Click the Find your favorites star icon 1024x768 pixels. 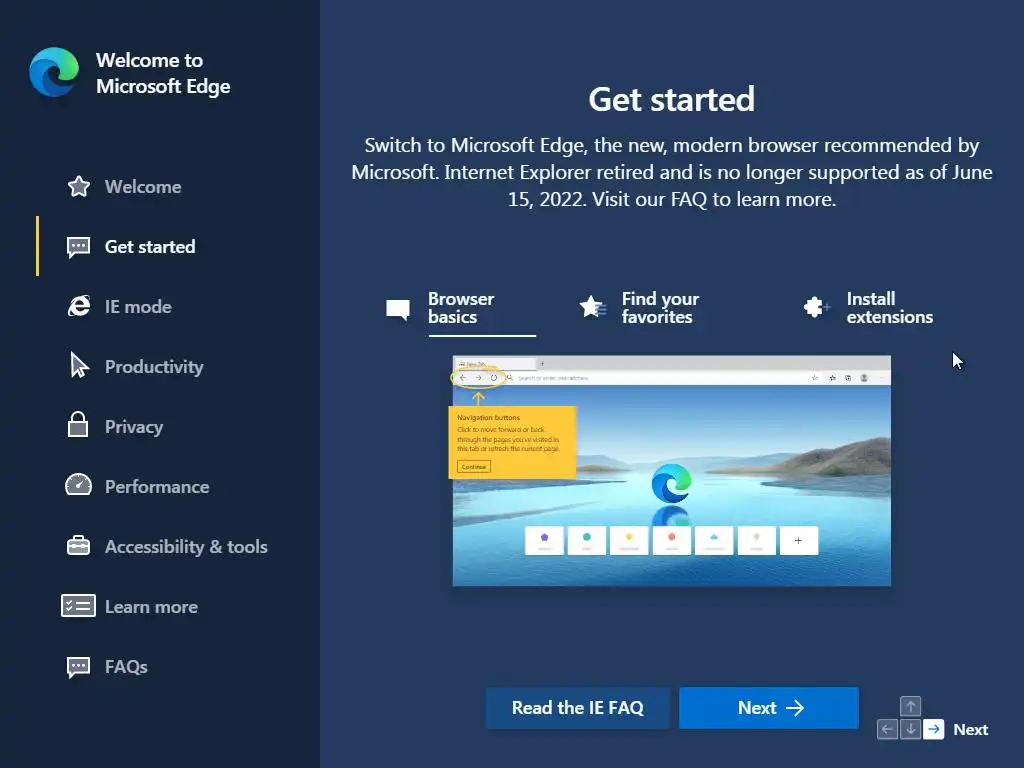(592, 306)
